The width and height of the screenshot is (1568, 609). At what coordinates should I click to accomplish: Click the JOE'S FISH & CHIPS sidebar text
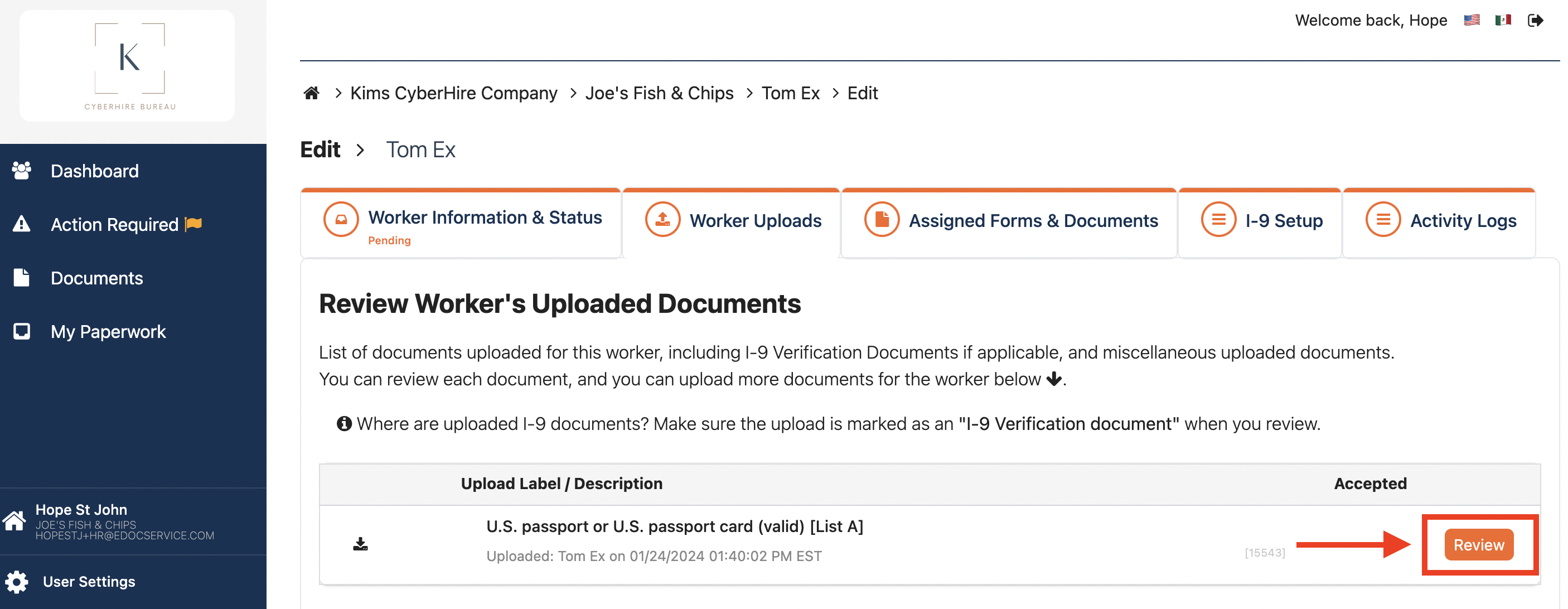point(86,525)
